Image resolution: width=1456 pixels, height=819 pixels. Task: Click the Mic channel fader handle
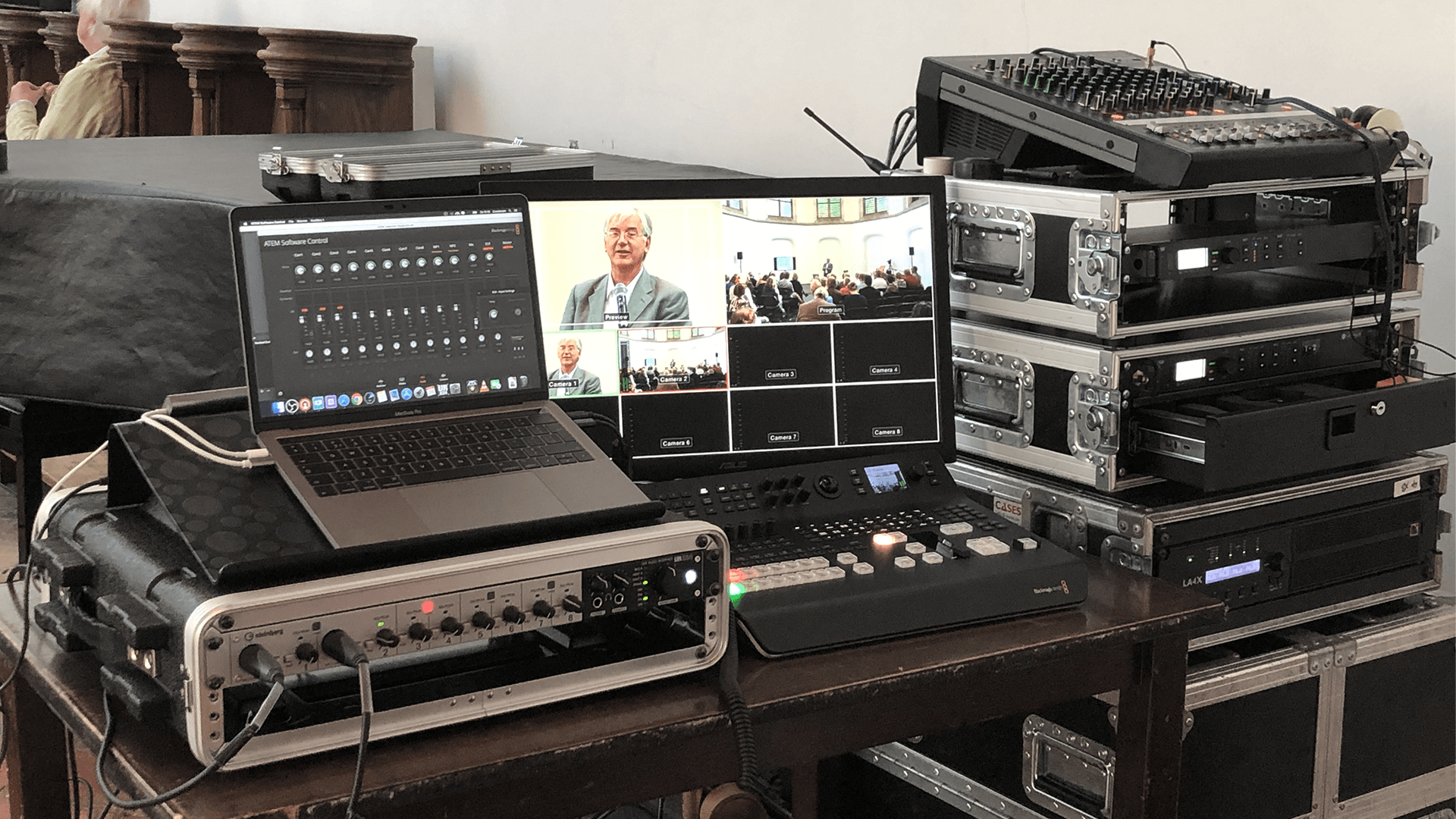tap(476, 321)
